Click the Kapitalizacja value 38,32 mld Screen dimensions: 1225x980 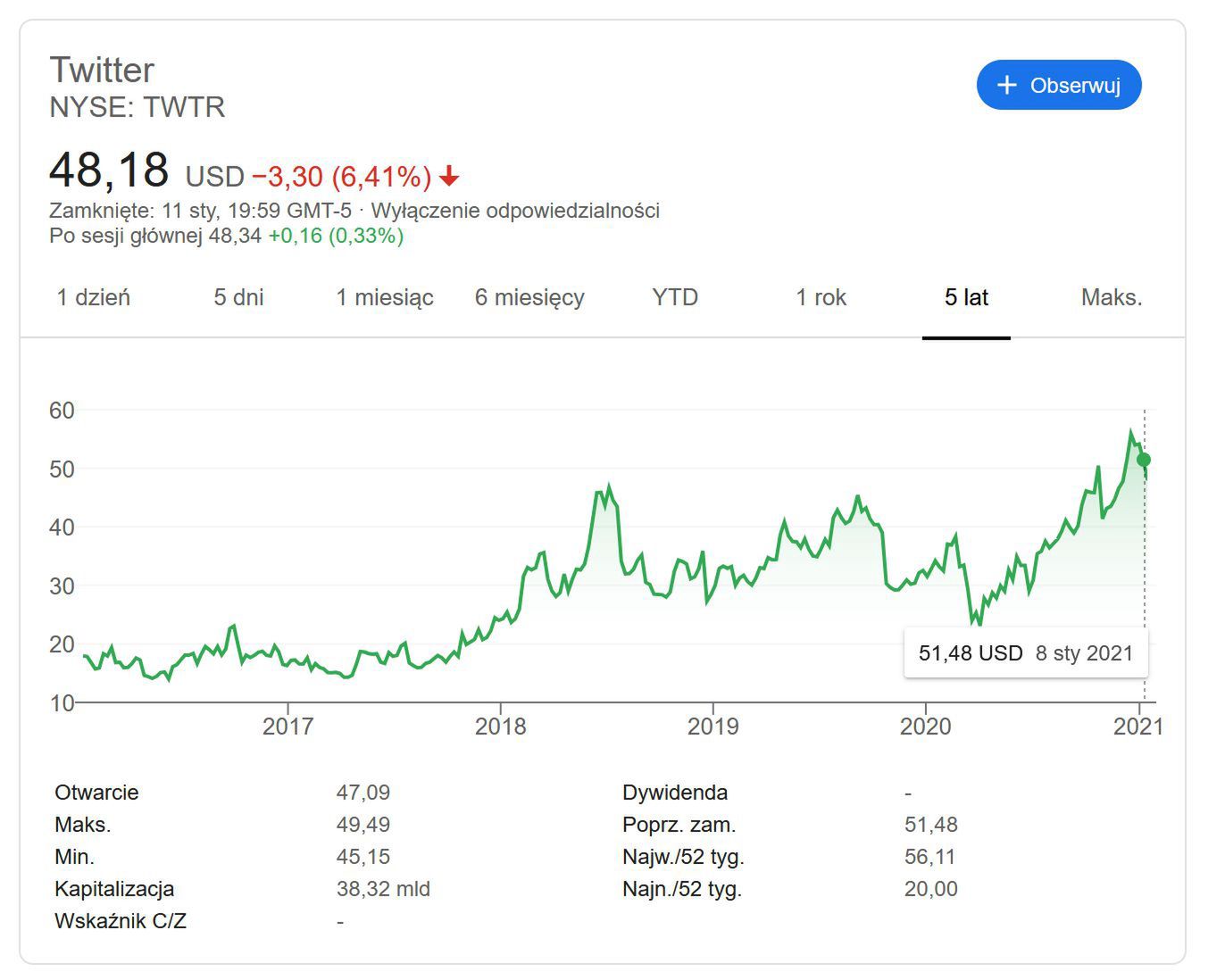tap(383, 889)
